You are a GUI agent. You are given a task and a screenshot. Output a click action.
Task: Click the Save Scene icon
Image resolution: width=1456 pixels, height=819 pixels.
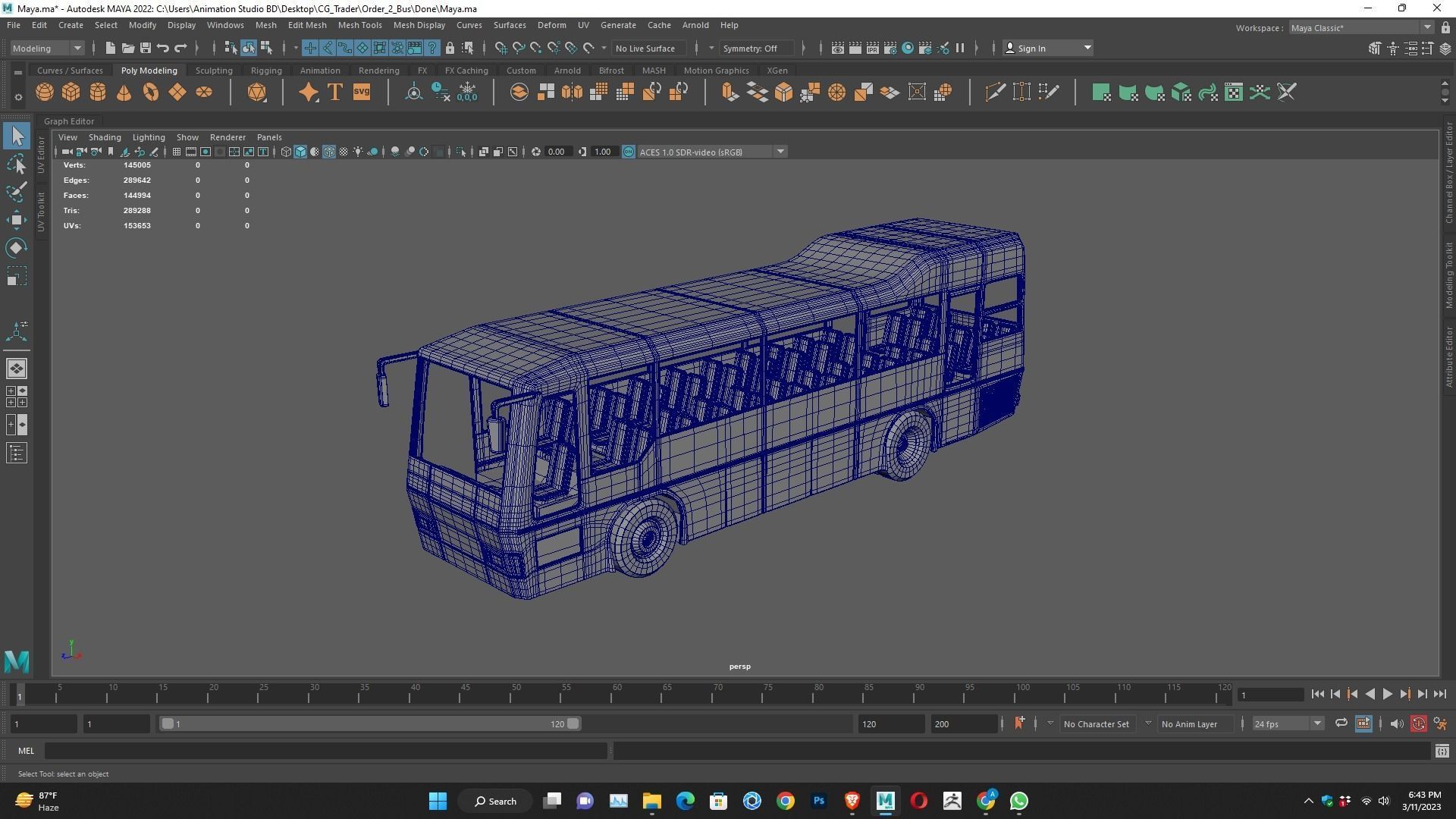coord(145,48)
